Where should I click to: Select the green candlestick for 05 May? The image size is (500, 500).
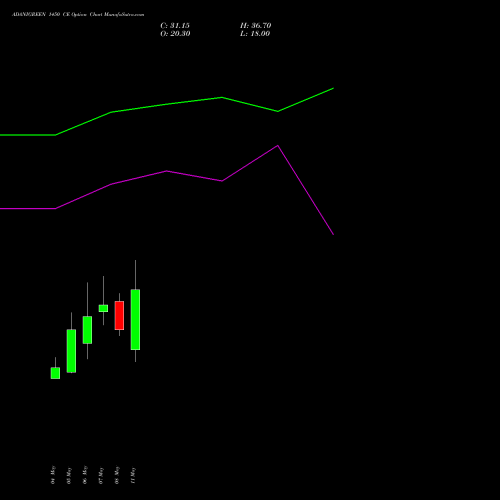pos(71,351)
